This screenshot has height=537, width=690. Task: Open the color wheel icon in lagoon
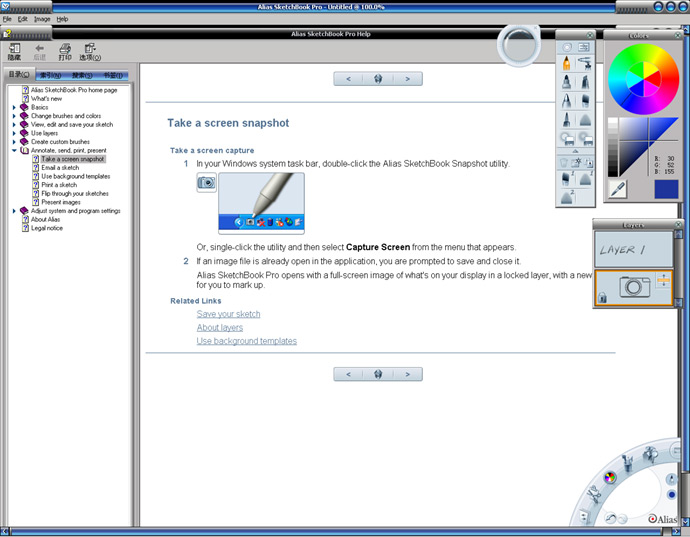point(609,477)
